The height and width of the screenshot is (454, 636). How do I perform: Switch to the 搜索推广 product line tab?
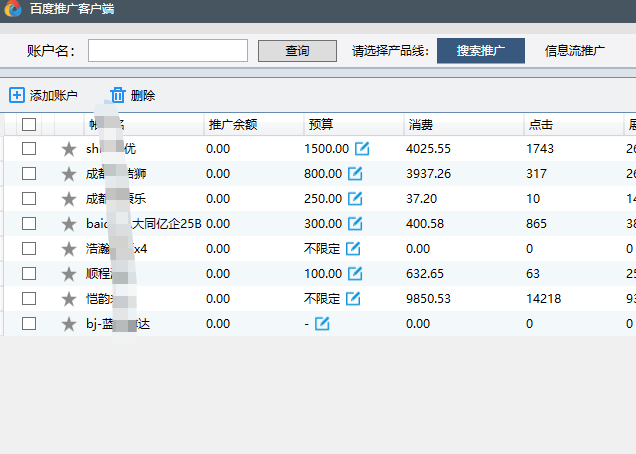[x=481, y=51]
